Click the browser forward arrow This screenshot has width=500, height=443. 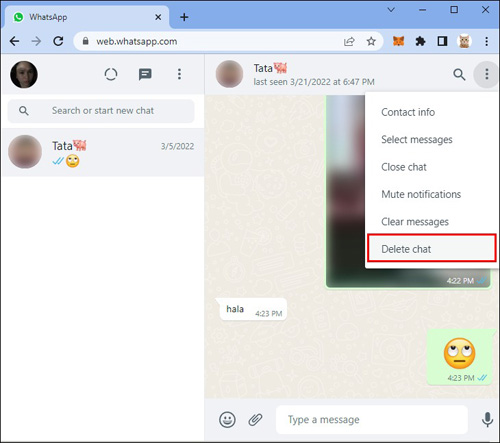point(36,41)
